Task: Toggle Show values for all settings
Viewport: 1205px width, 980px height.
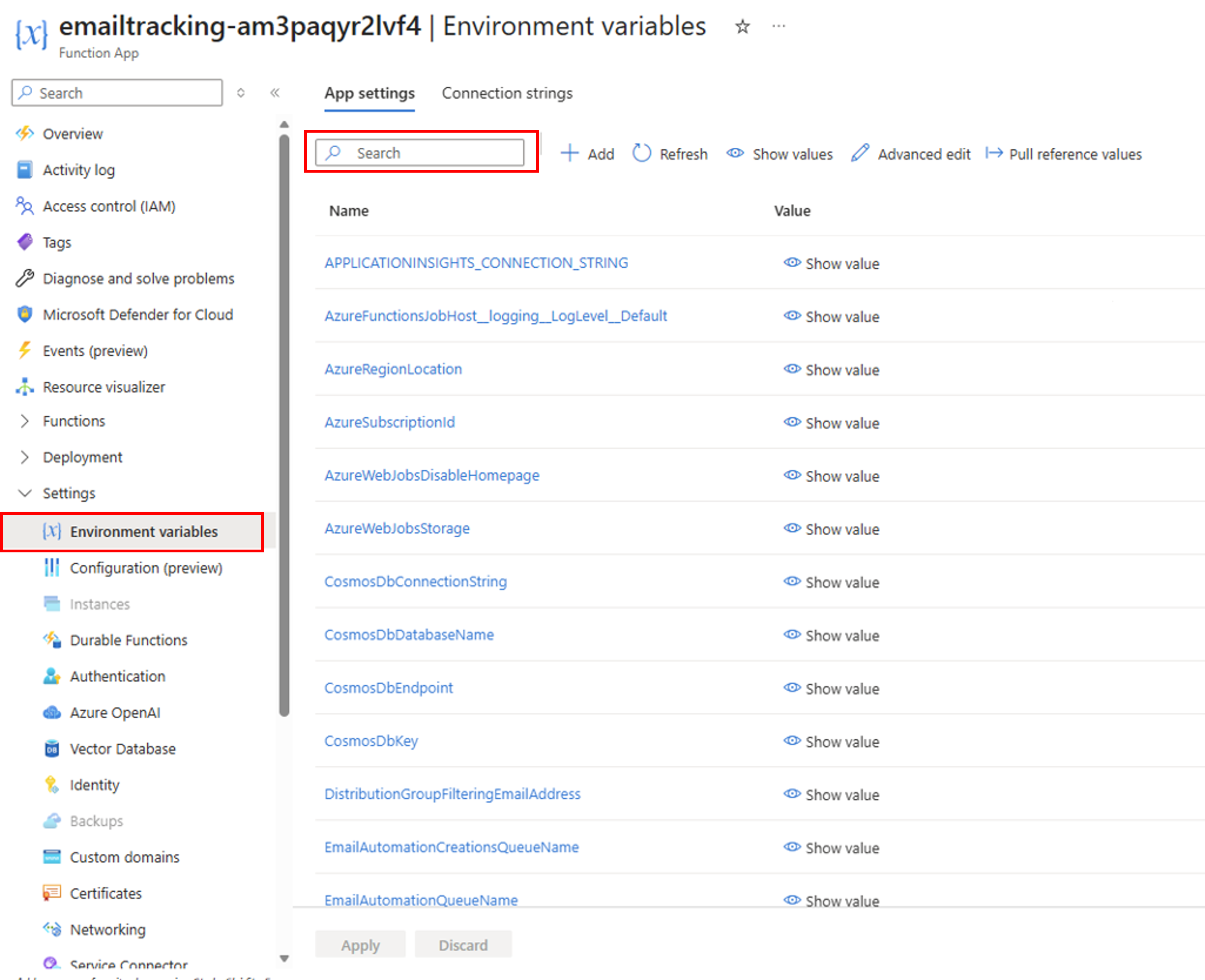Action: (779, 154)
